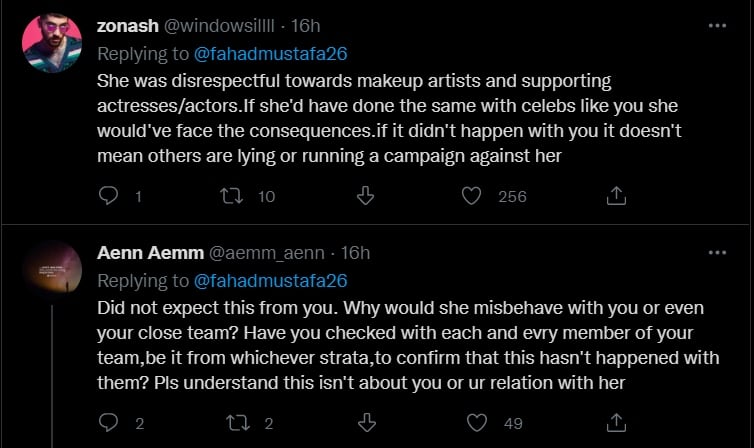Share zonash's tweet

click(617, 196)
